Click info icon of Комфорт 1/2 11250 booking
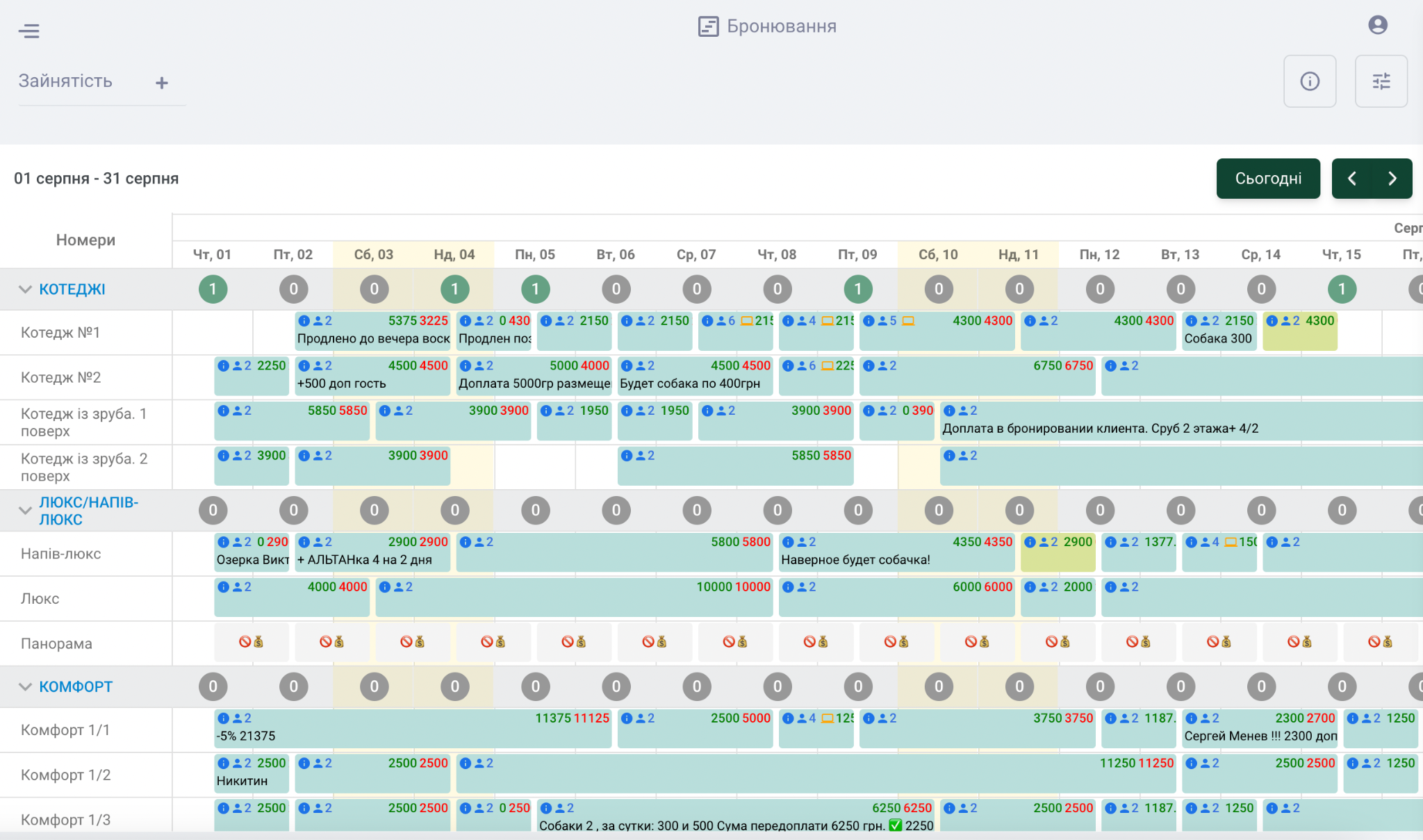Image resolution: width=1423 pixels, height=840 pixels. click(x=465, y=764)
